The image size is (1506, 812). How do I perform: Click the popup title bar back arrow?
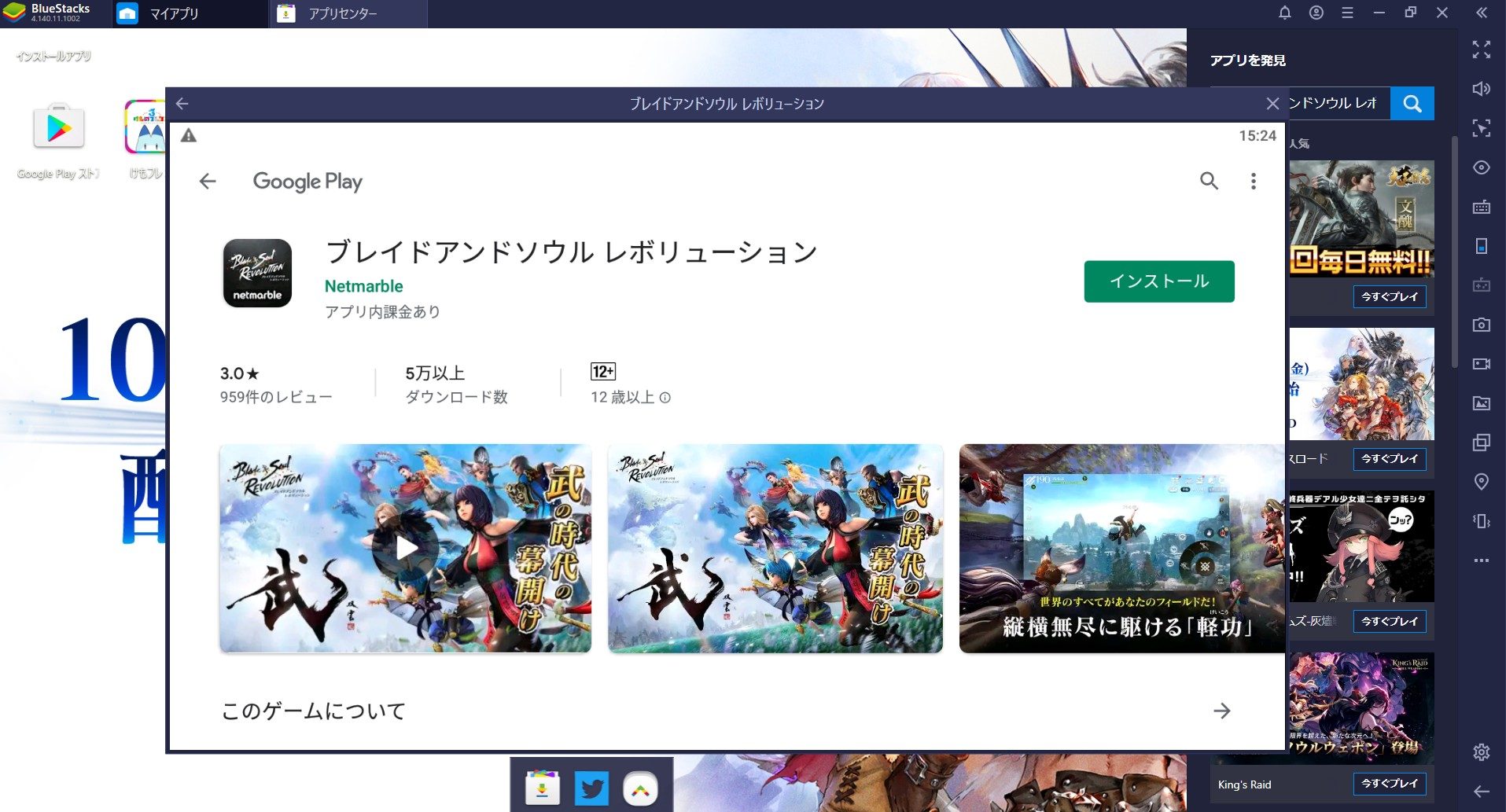click(182, 104)
